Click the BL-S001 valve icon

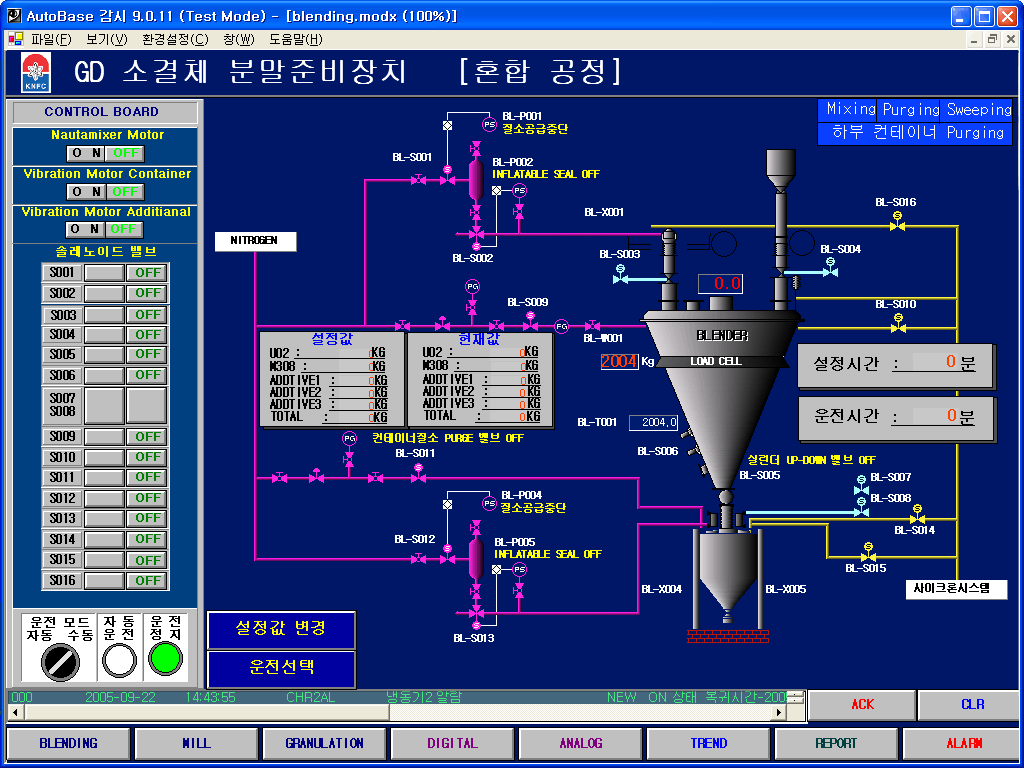(447, 179)
